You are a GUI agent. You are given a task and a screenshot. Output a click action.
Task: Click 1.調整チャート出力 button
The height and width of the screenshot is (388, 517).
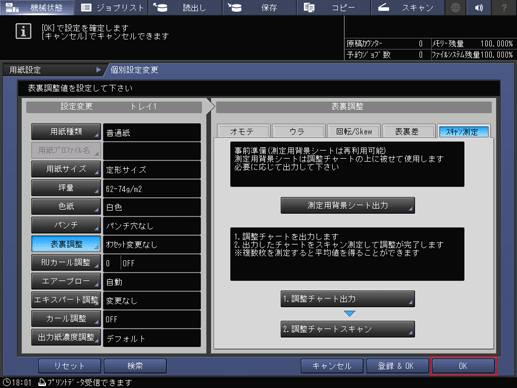pyautogui.click(x=348, y=299)
